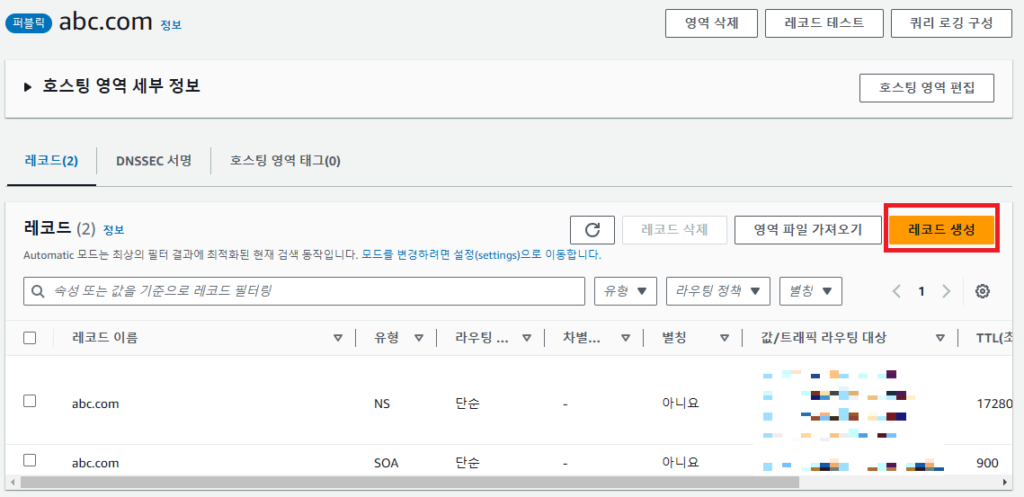The image size is (1024, 497).
Task: Check the abc.com NS record checkbox
Action: coord(29,401)
